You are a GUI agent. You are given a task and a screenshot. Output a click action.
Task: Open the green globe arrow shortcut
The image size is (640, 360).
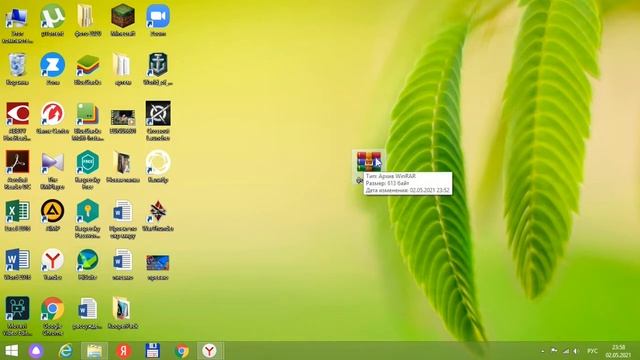coord(87,260)
